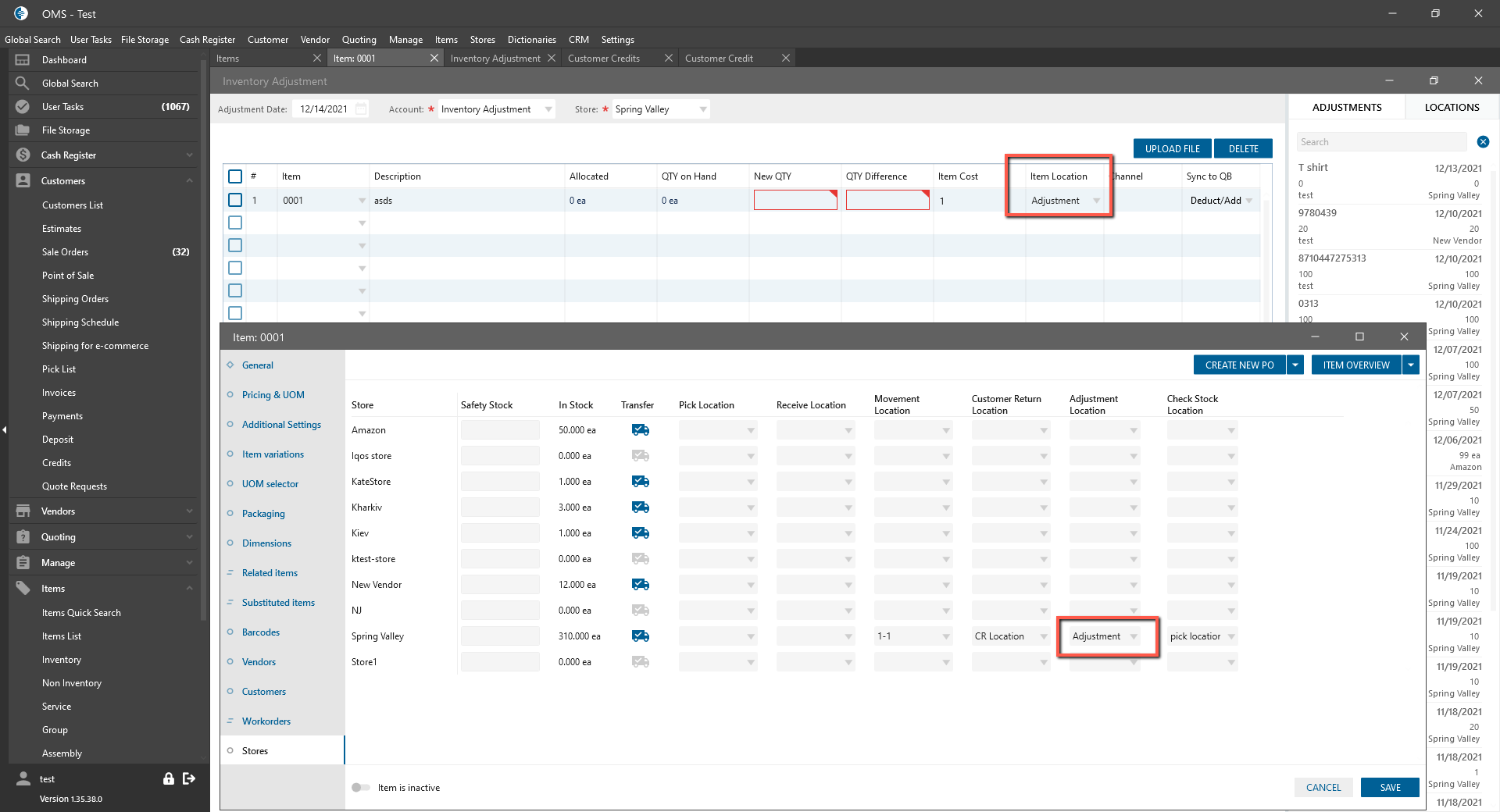The width and height of the screenshot is (1500, 812).
Task: Tick the select-all checkbox in table header
Action: click(x=235, y=176)
